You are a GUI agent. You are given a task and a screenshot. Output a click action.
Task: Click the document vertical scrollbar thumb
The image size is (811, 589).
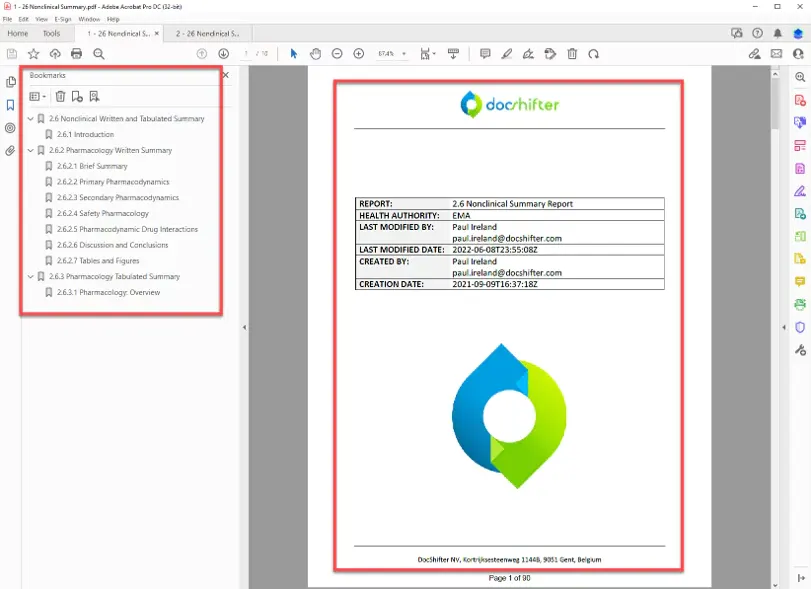point(775,104)
